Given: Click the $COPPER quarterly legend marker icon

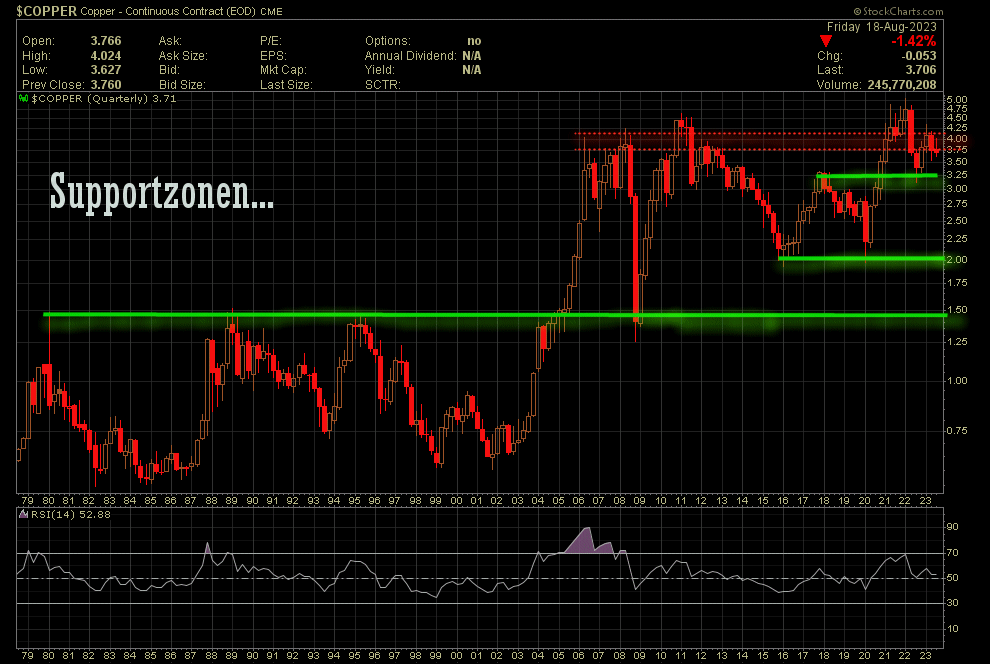Looking at the screenshot, I should [x=23, y=98].
